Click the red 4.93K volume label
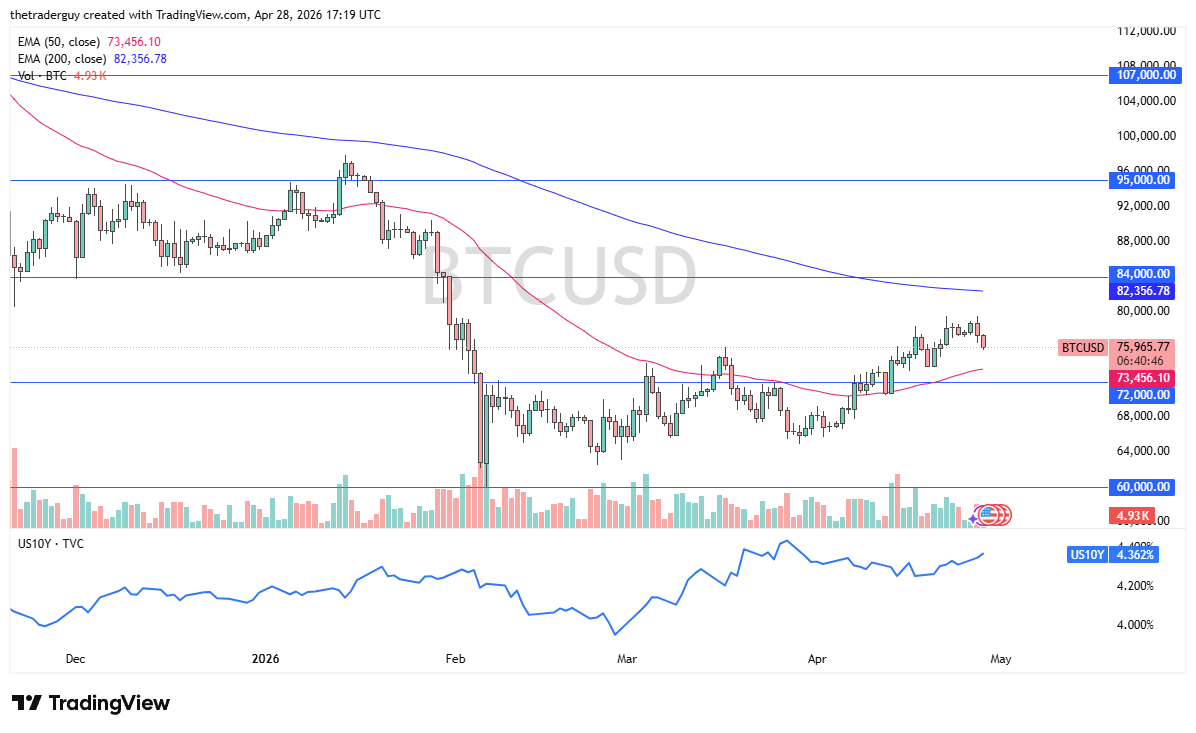Image resolution: width=1196 pixels, height=733 pixels. pyautogui.click(x=1133, y=516)
